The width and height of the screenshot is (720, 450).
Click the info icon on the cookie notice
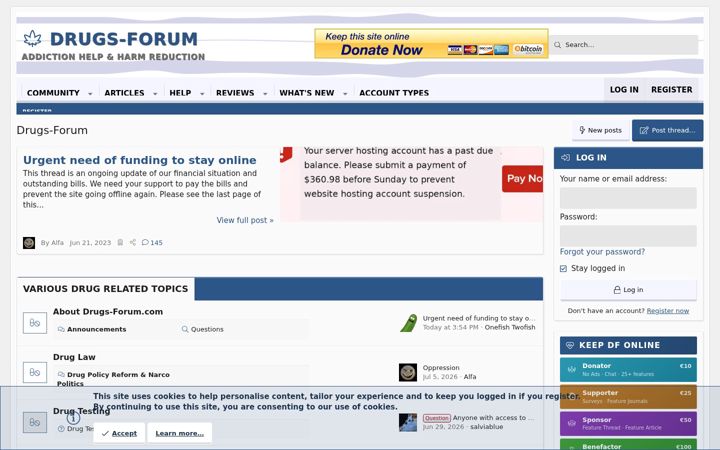(73, 418)
